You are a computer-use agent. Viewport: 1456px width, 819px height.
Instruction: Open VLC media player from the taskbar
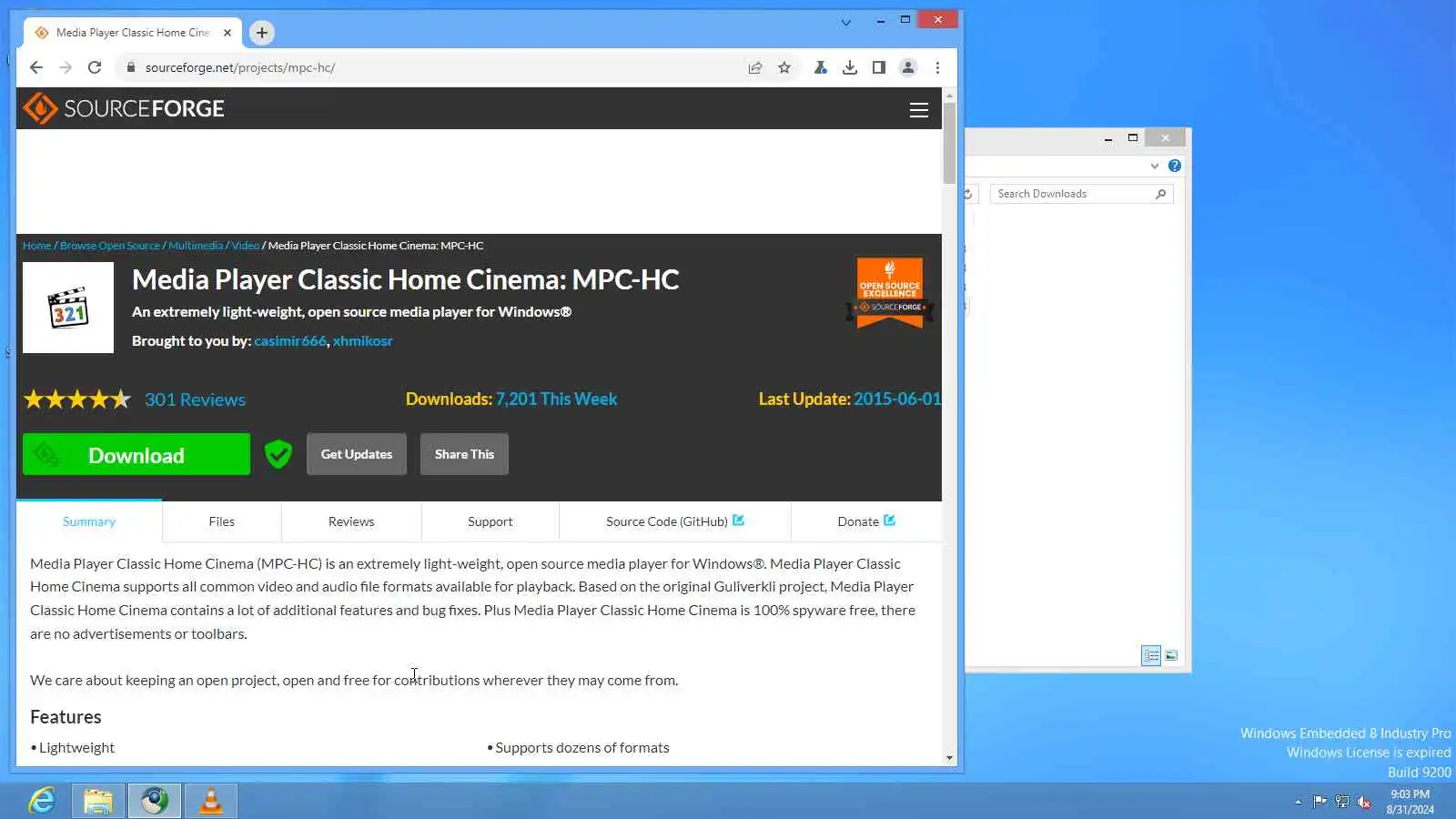[211, 801]
